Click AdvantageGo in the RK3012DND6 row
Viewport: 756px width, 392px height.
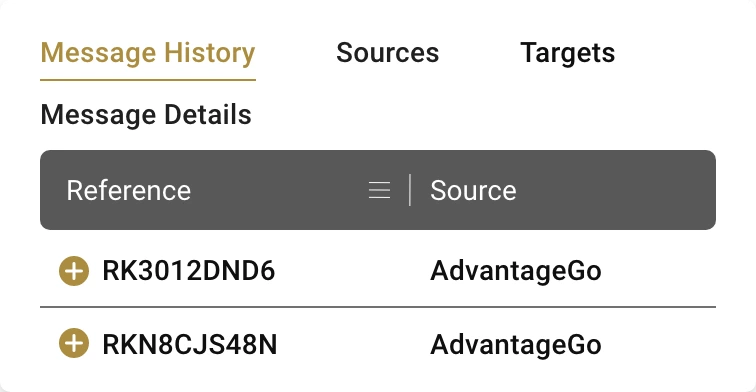coord(515,271)
